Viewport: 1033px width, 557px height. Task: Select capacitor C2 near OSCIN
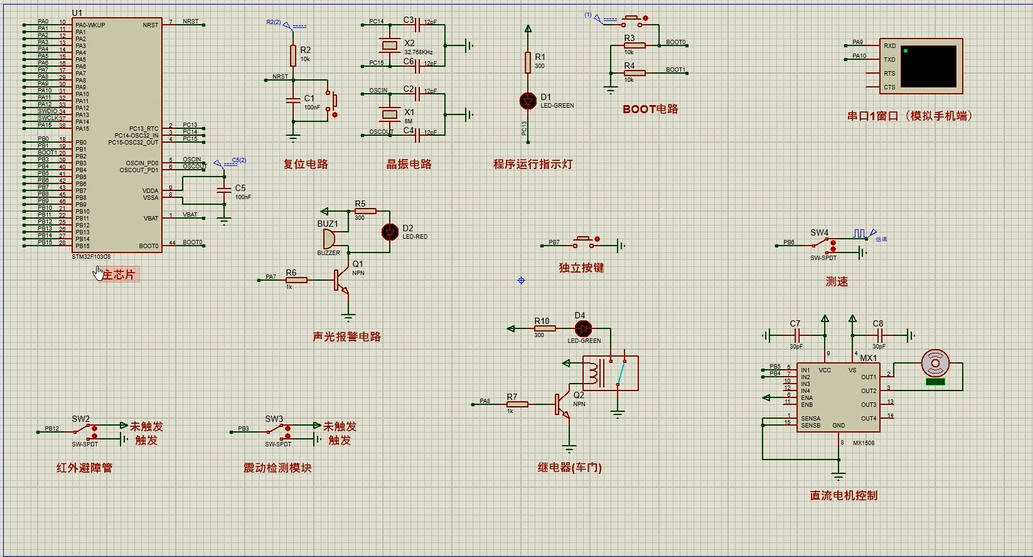(x=418, y=94)
